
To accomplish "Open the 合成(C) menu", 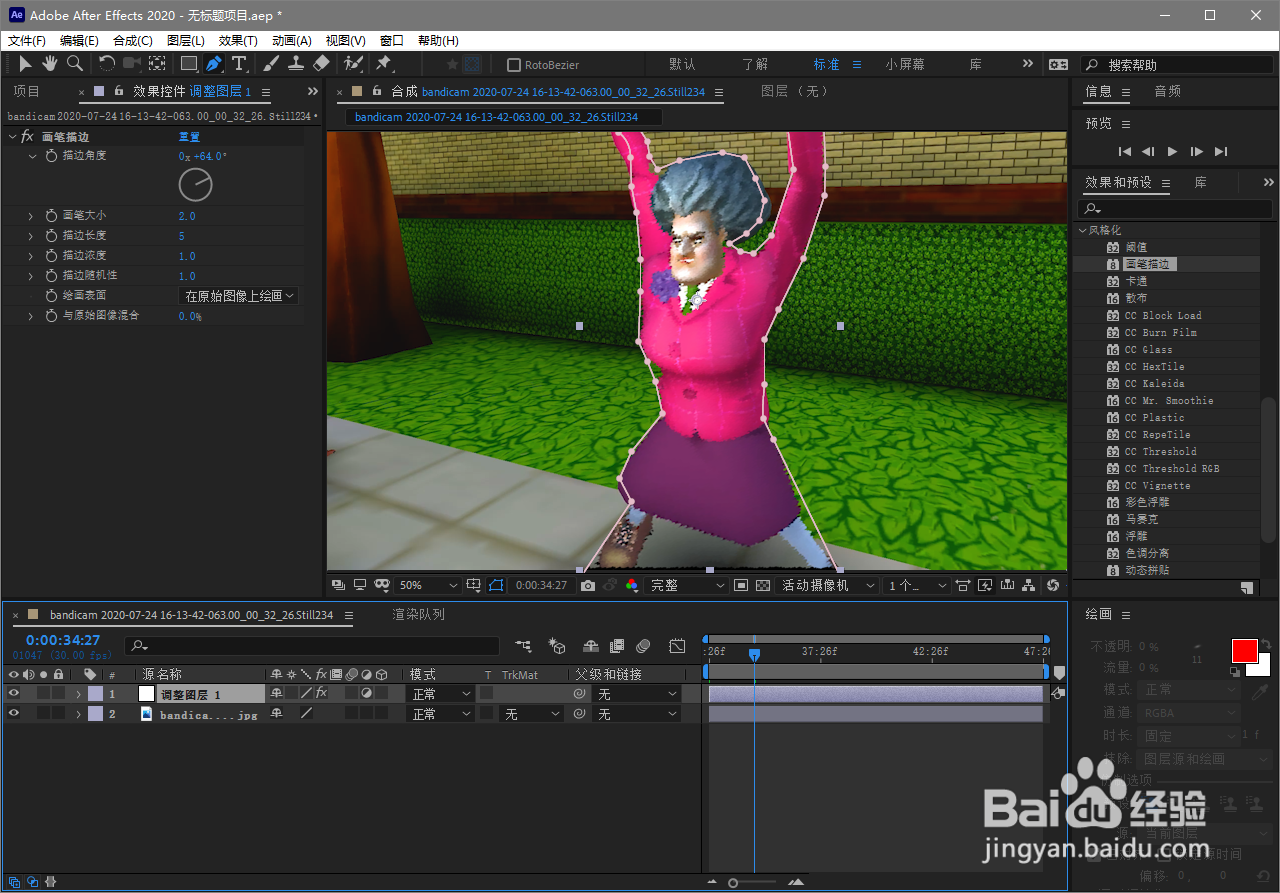I will (x=133, y=41).
